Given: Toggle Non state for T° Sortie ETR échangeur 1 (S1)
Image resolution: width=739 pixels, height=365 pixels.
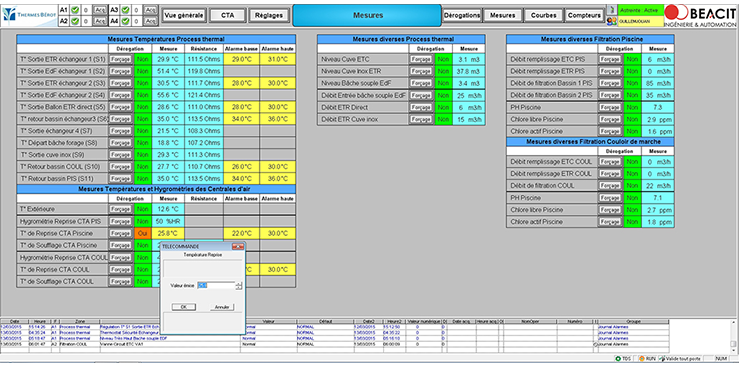Looking at the screenshot, I should [x=143, y=59].
